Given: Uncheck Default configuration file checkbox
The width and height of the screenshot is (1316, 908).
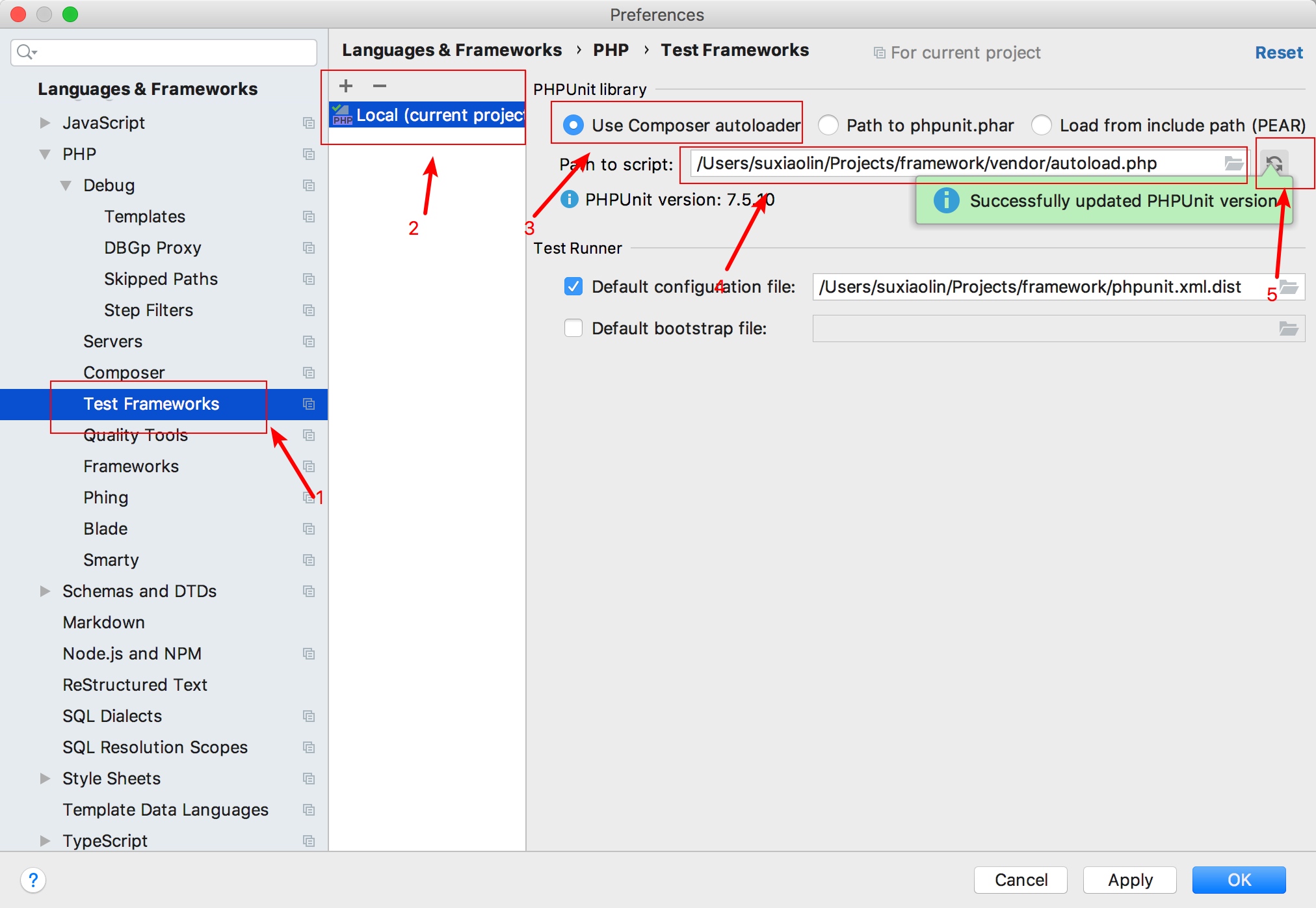Looking at the screenshot, I should pos(573,286).
